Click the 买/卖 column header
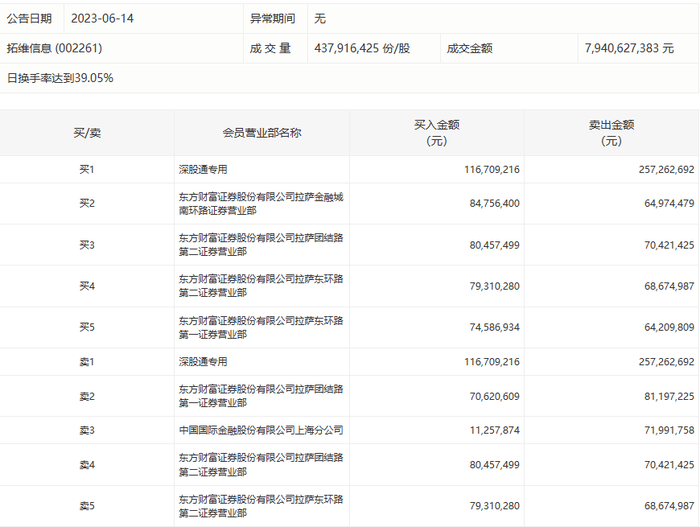This screenshot has height=527, width=700. (x=87, y=133)
